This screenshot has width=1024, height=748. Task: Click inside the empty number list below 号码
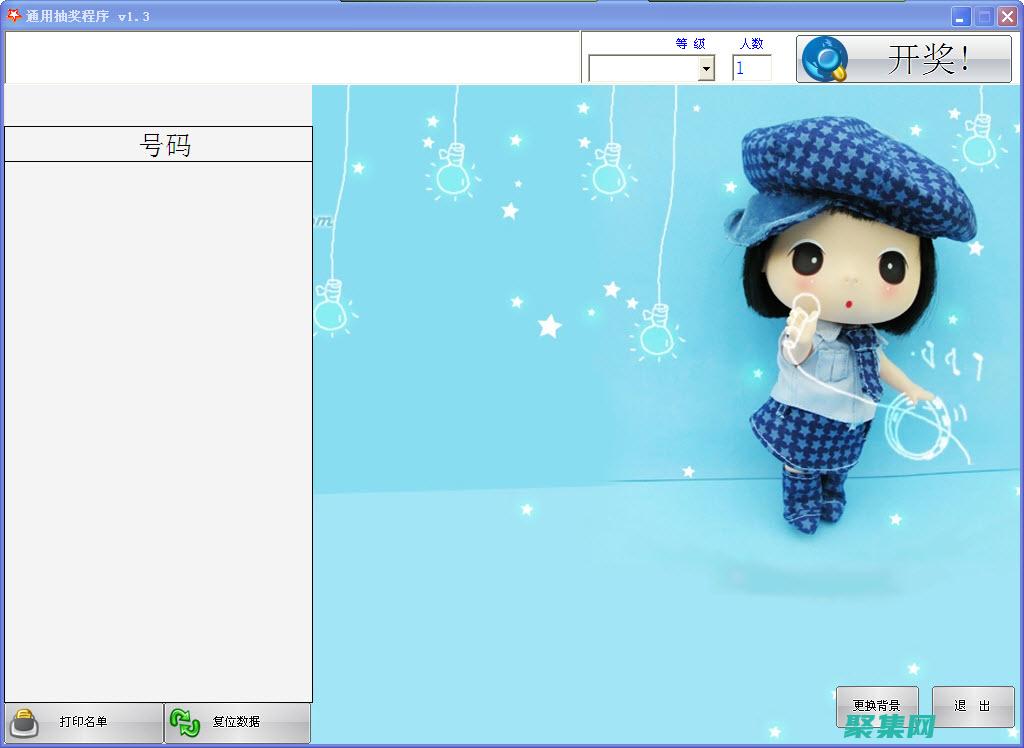tap(159, 430)
